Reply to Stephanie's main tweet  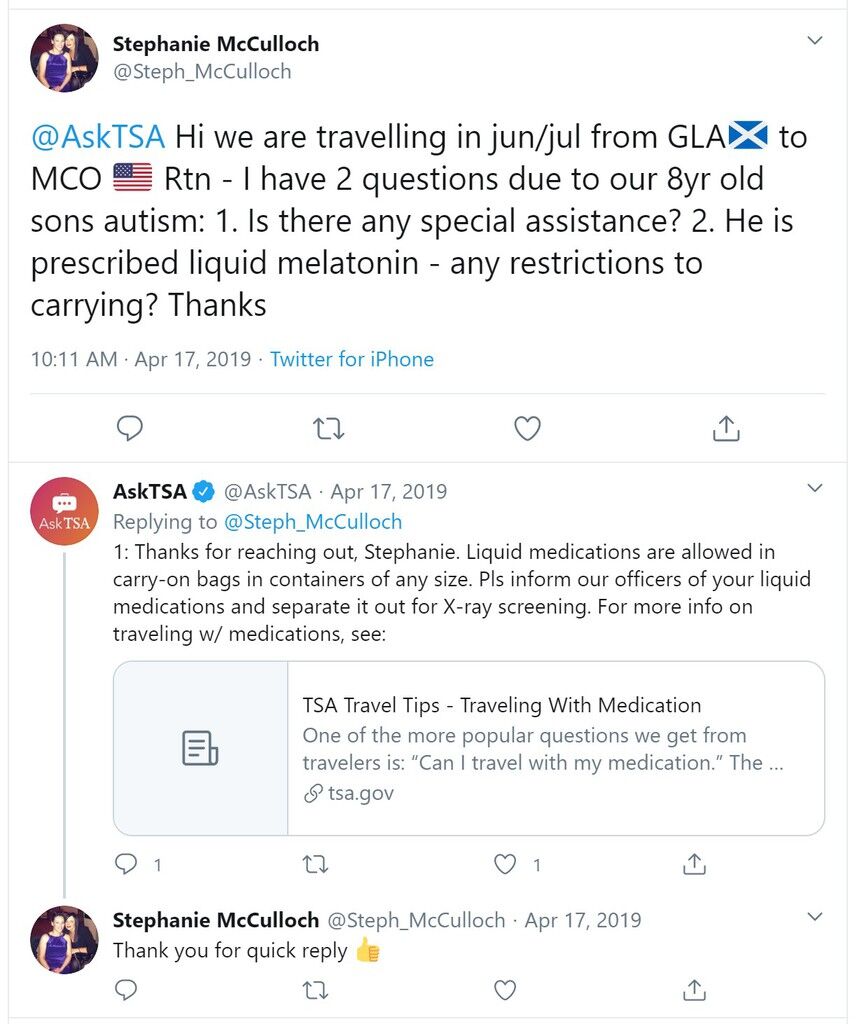pos(129,428)
